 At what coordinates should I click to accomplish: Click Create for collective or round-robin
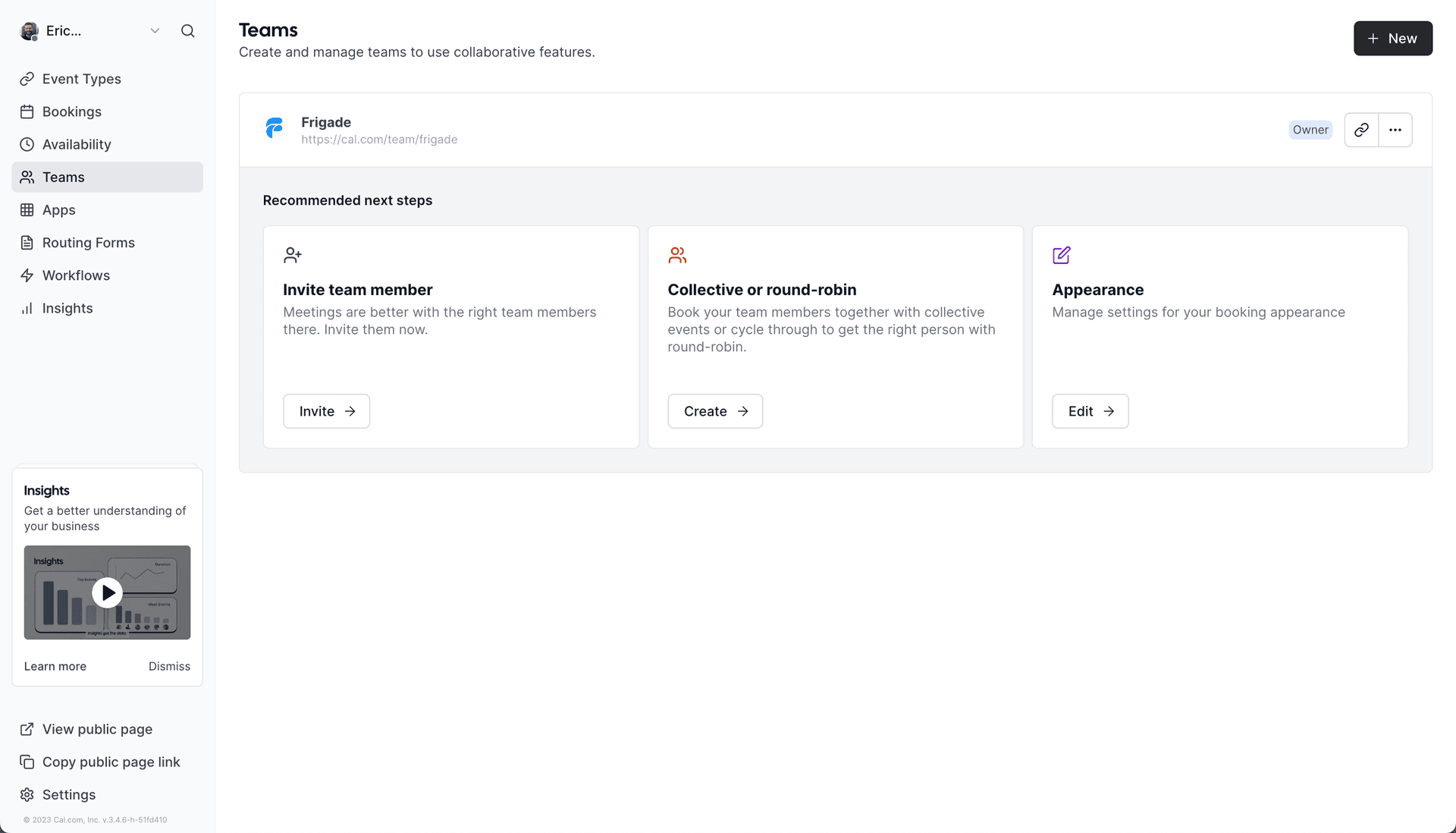point(714,411)
